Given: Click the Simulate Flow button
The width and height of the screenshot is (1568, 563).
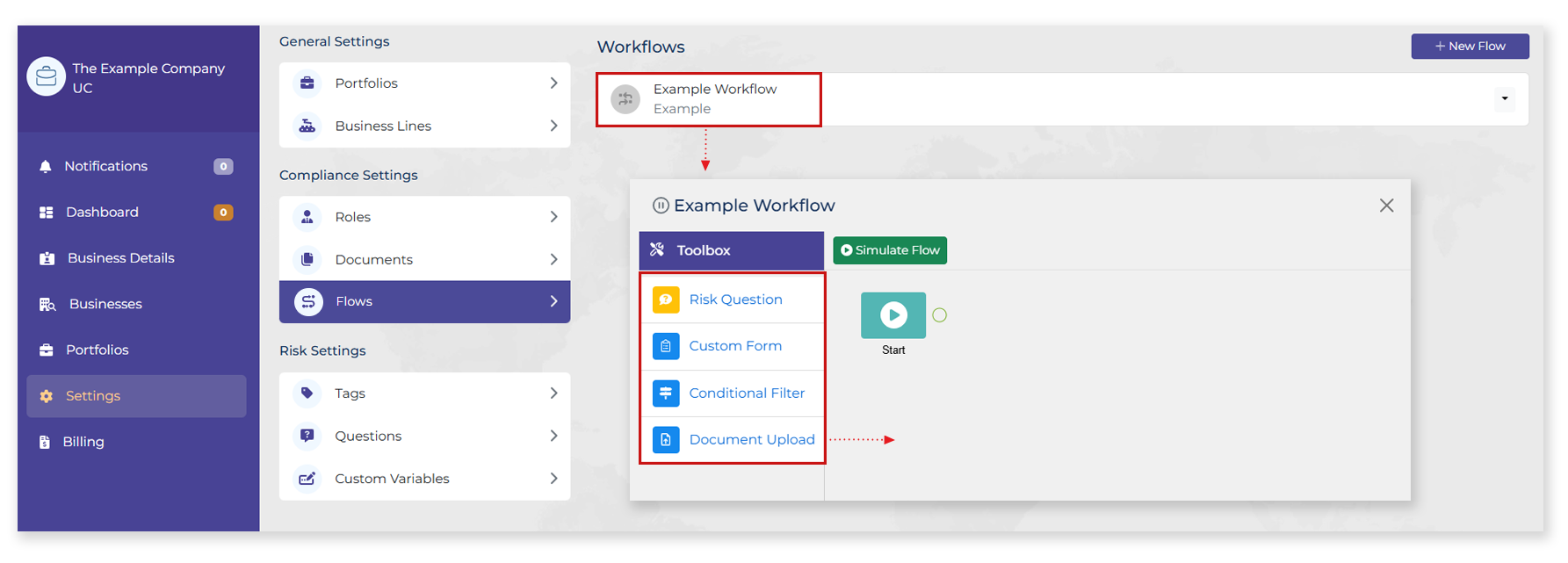Looking at the screenshot, I should point(890,250).
